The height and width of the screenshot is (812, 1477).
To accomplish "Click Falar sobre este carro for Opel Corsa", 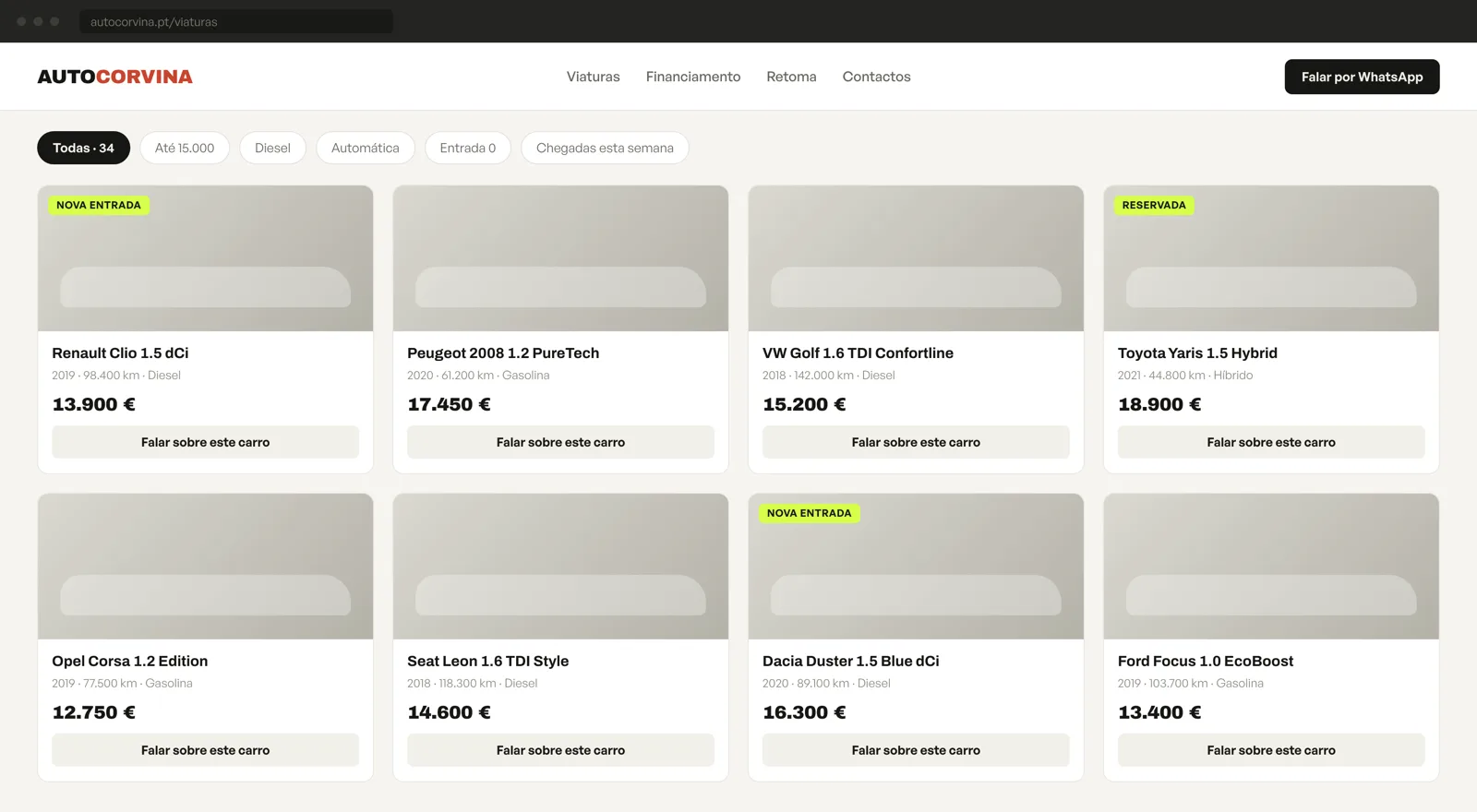I will point(206,750).
